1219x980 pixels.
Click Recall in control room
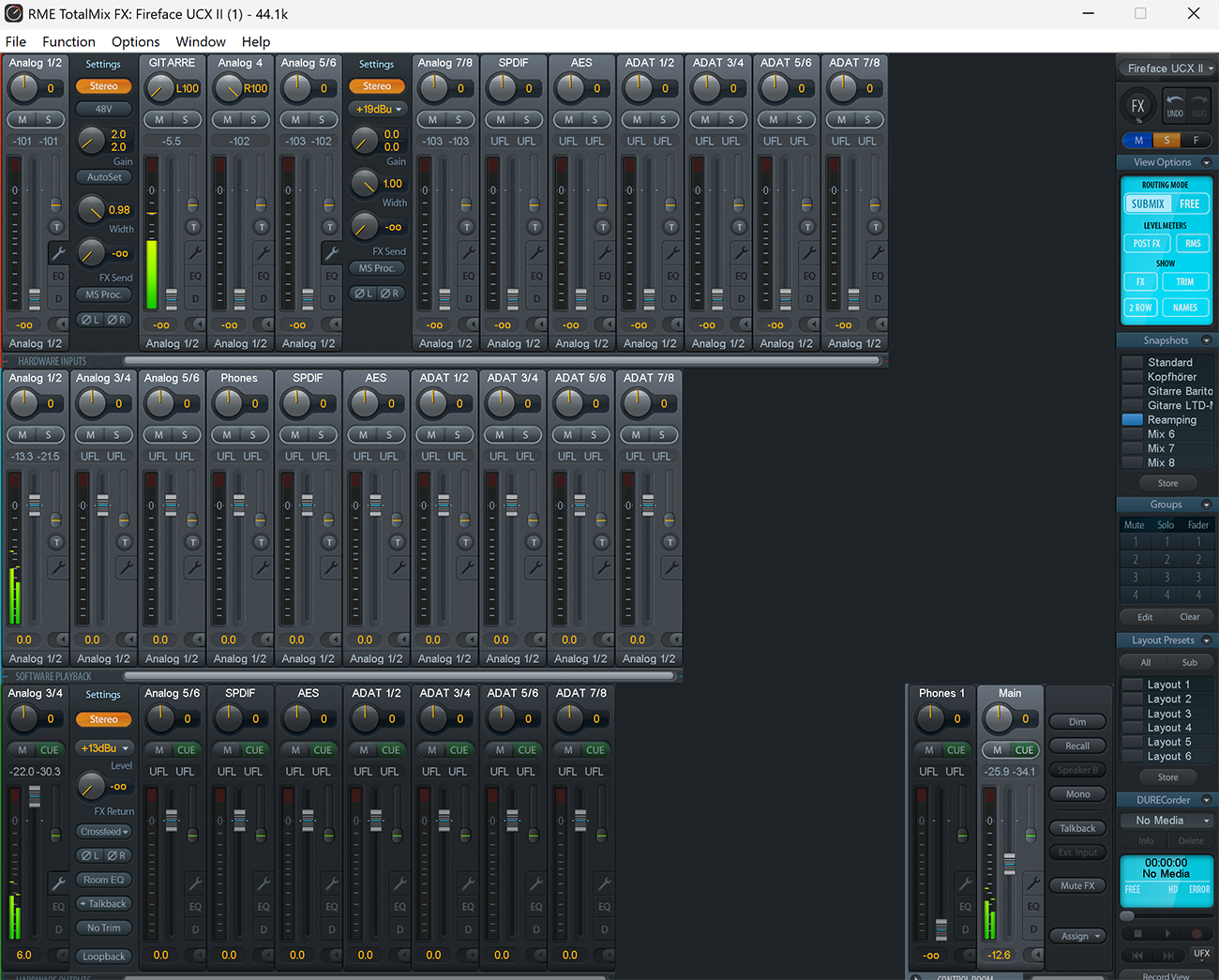[1077, 746]
